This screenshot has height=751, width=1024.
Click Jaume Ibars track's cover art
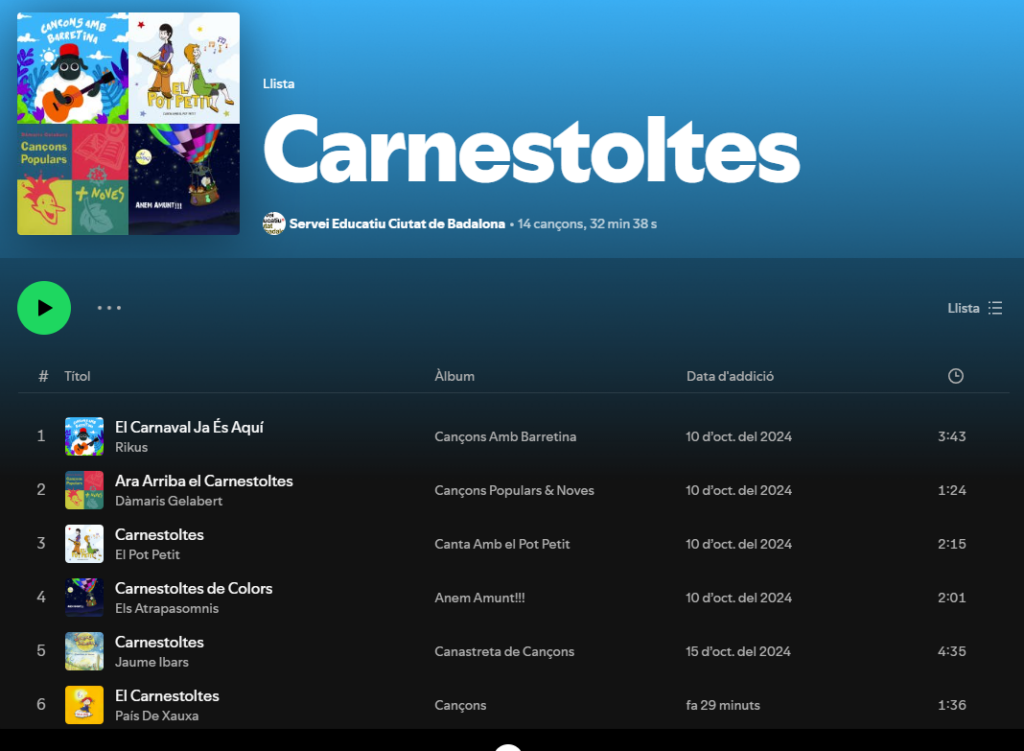tap(84, 651)
